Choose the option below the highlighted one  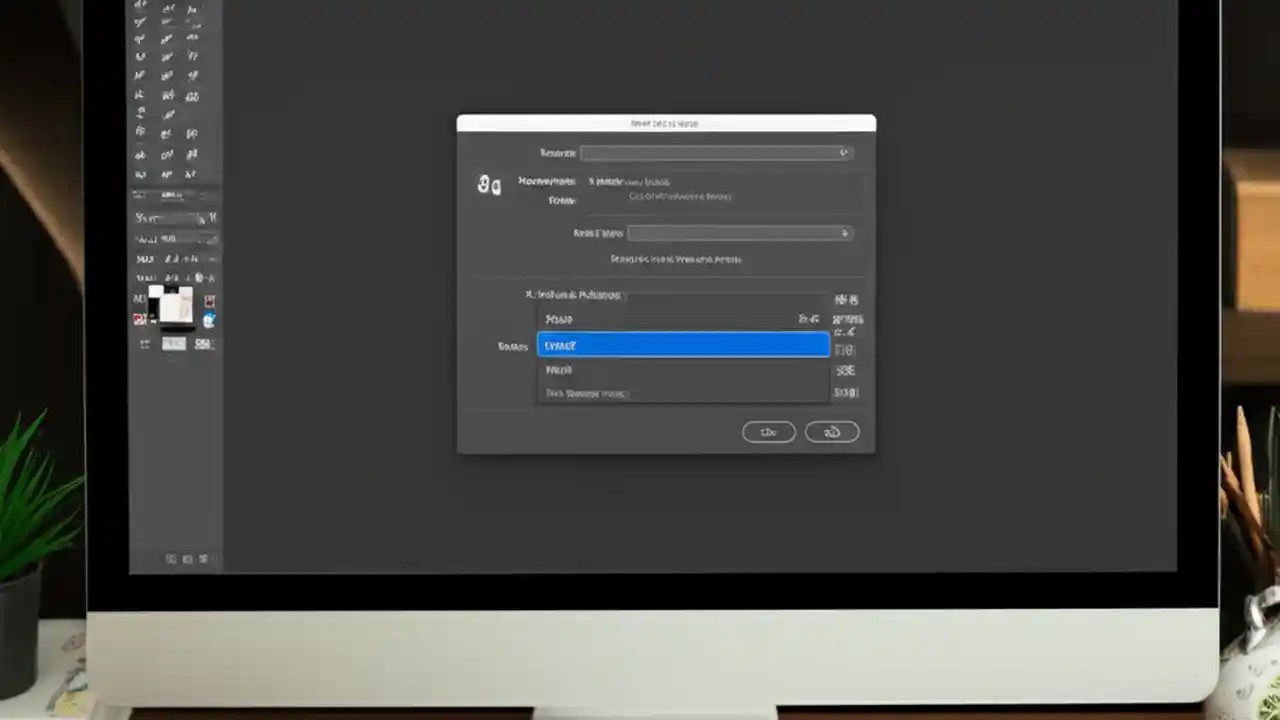tap(683, 369)
